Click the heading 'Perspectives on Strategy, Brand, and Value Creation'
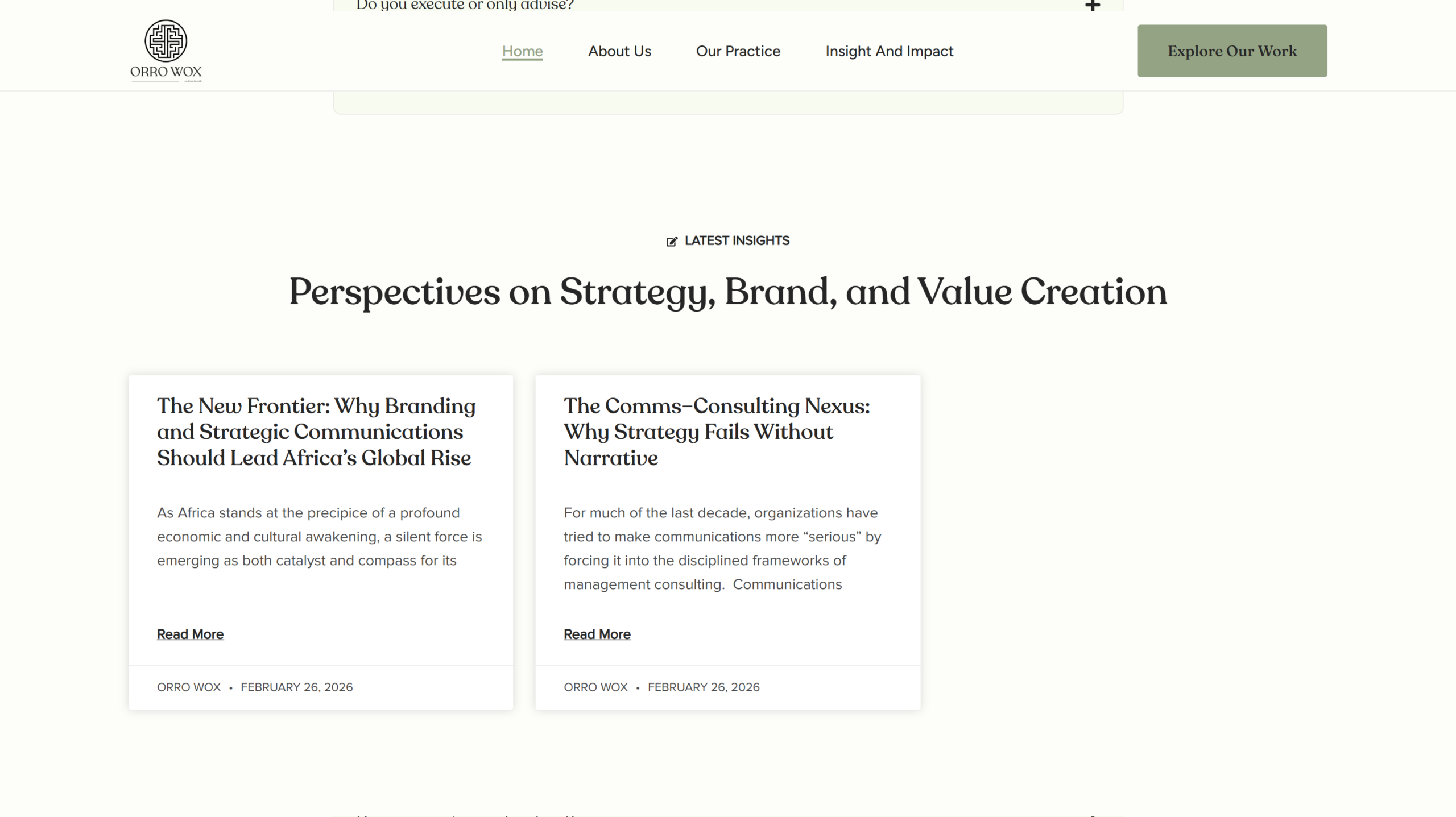Viewport: 1456px width, 817px height. coord(728,292)
